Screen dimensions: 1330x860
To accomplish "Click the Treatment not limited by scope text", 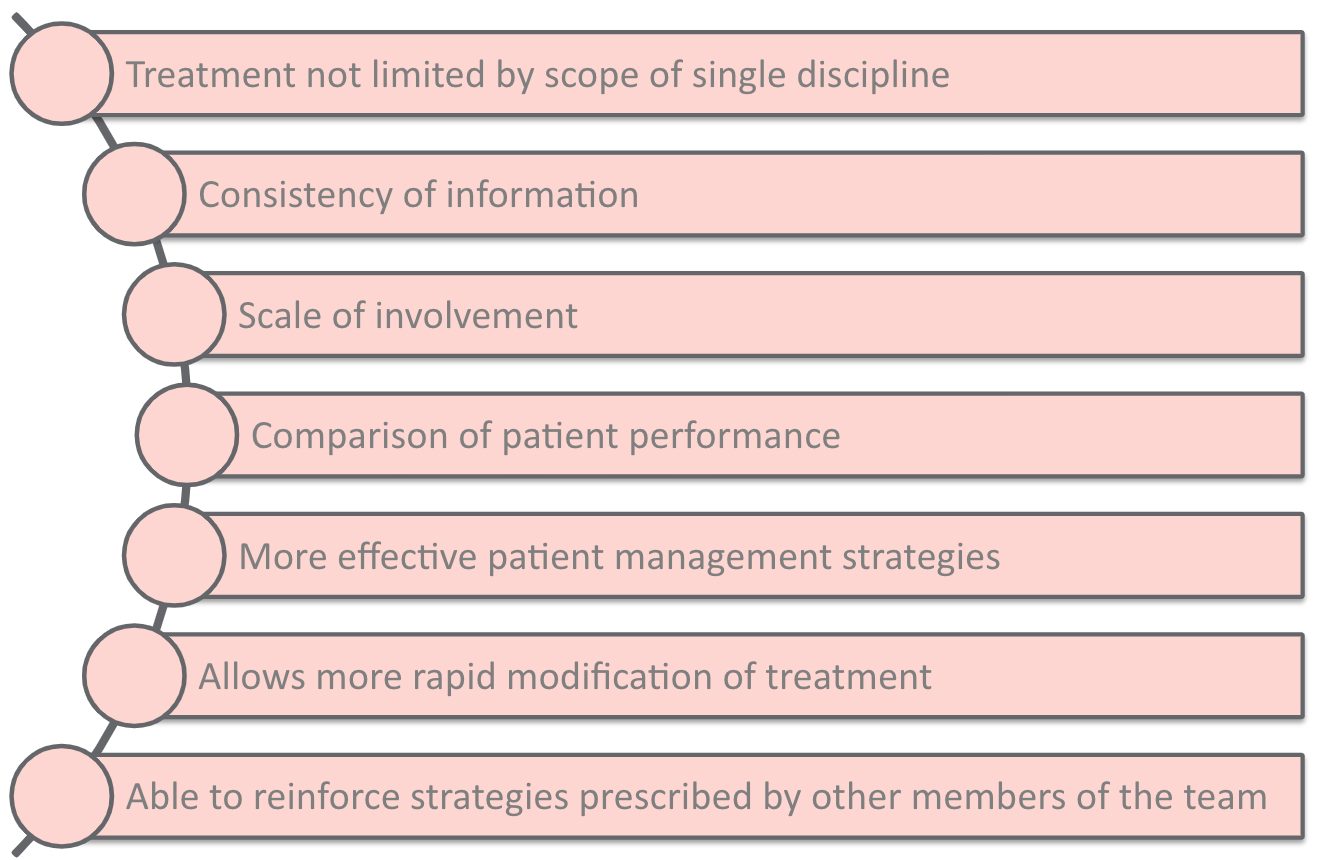I will (x=538, y=75).
